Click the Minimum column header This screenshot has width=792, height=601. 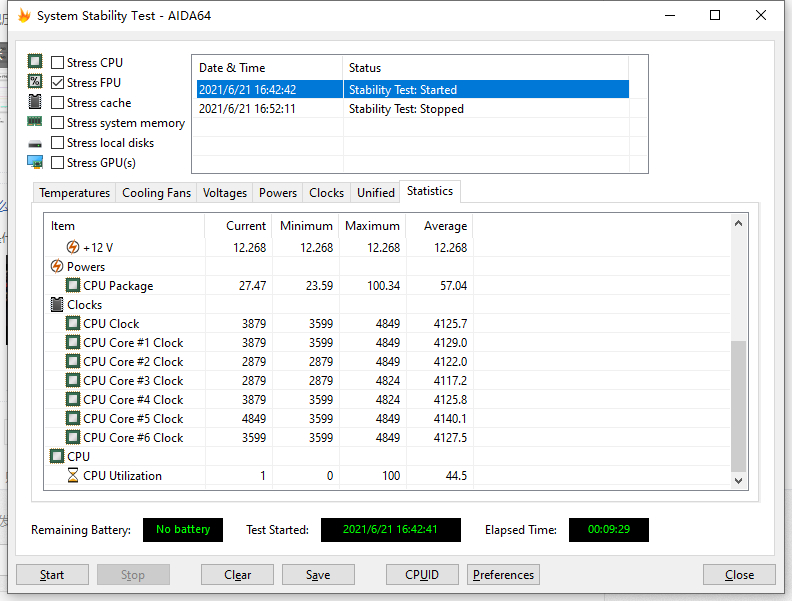tap(306, 226)
